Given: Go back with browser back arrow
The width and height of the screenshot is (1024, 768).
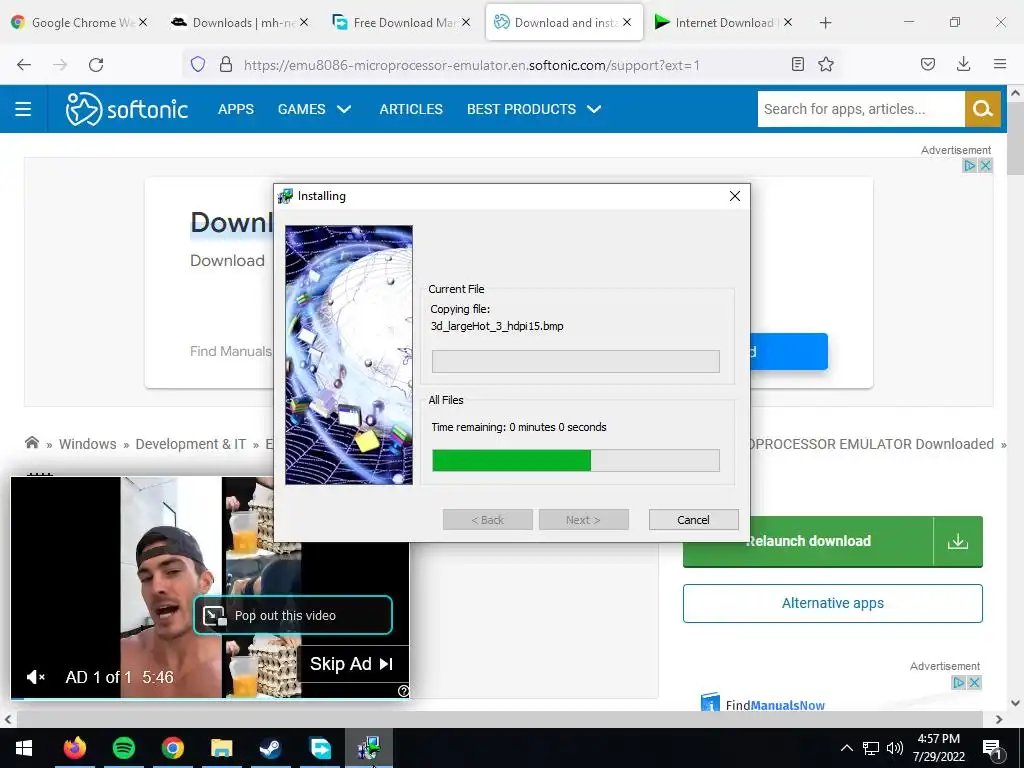Looking at the screenshot, I should (24, 65).
